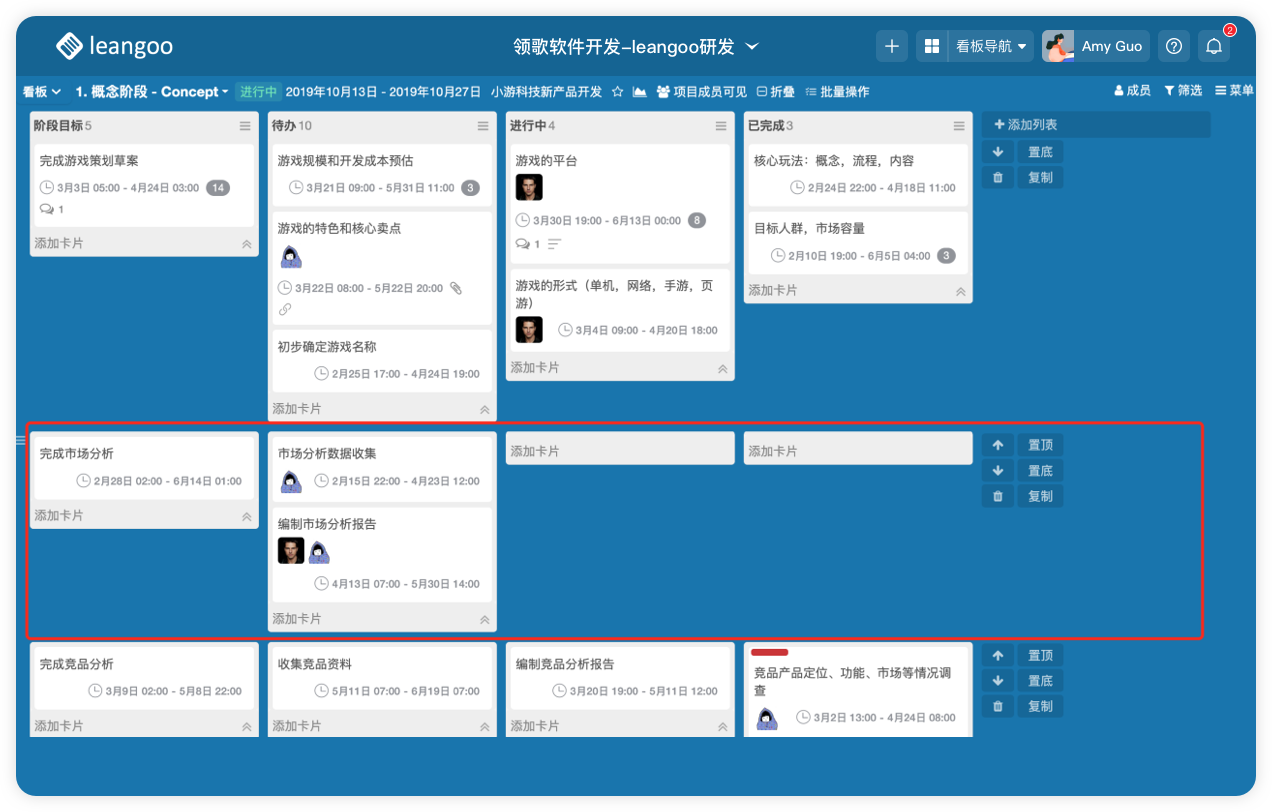Open the board statistics chart icon
This screenshot has height=812, width=1272.
[640, 92]
